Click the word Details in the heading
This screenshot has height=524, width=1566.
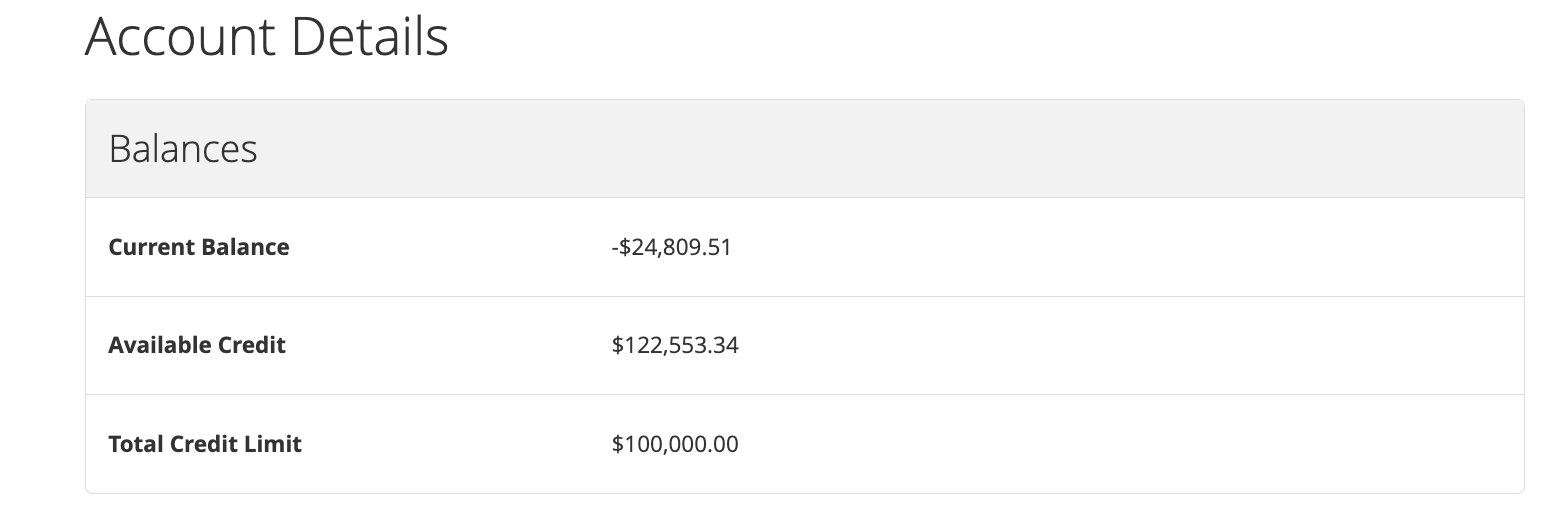tap(371, 37)
